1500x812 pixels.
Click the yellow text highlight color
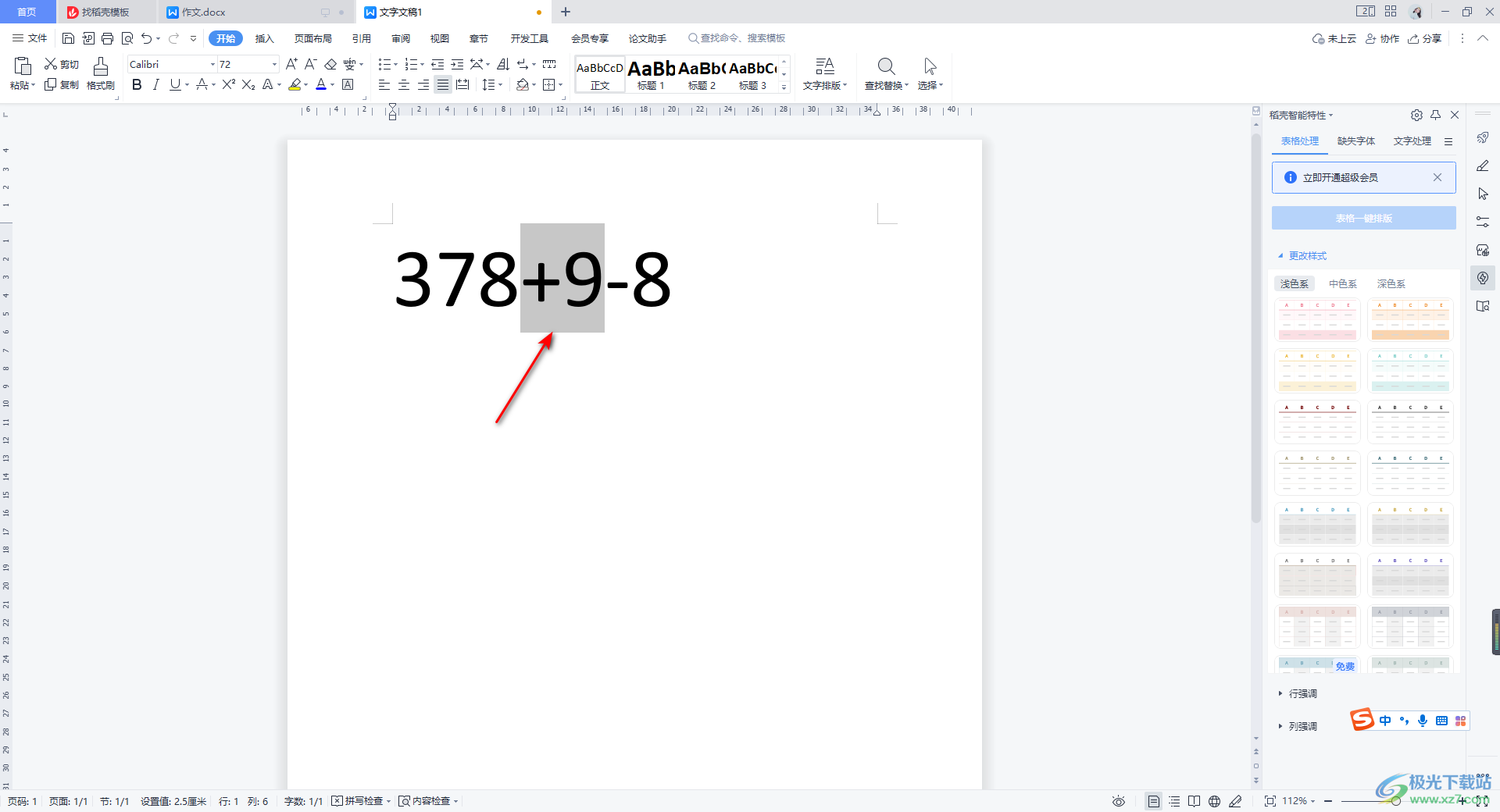pyautogui.click(x=295, y=84)
